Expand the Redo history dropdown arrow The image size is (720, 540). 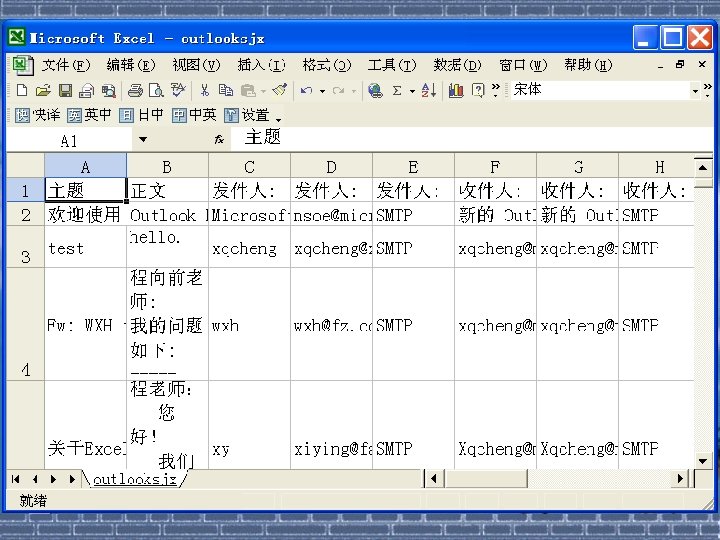click(x=354, y=91)
